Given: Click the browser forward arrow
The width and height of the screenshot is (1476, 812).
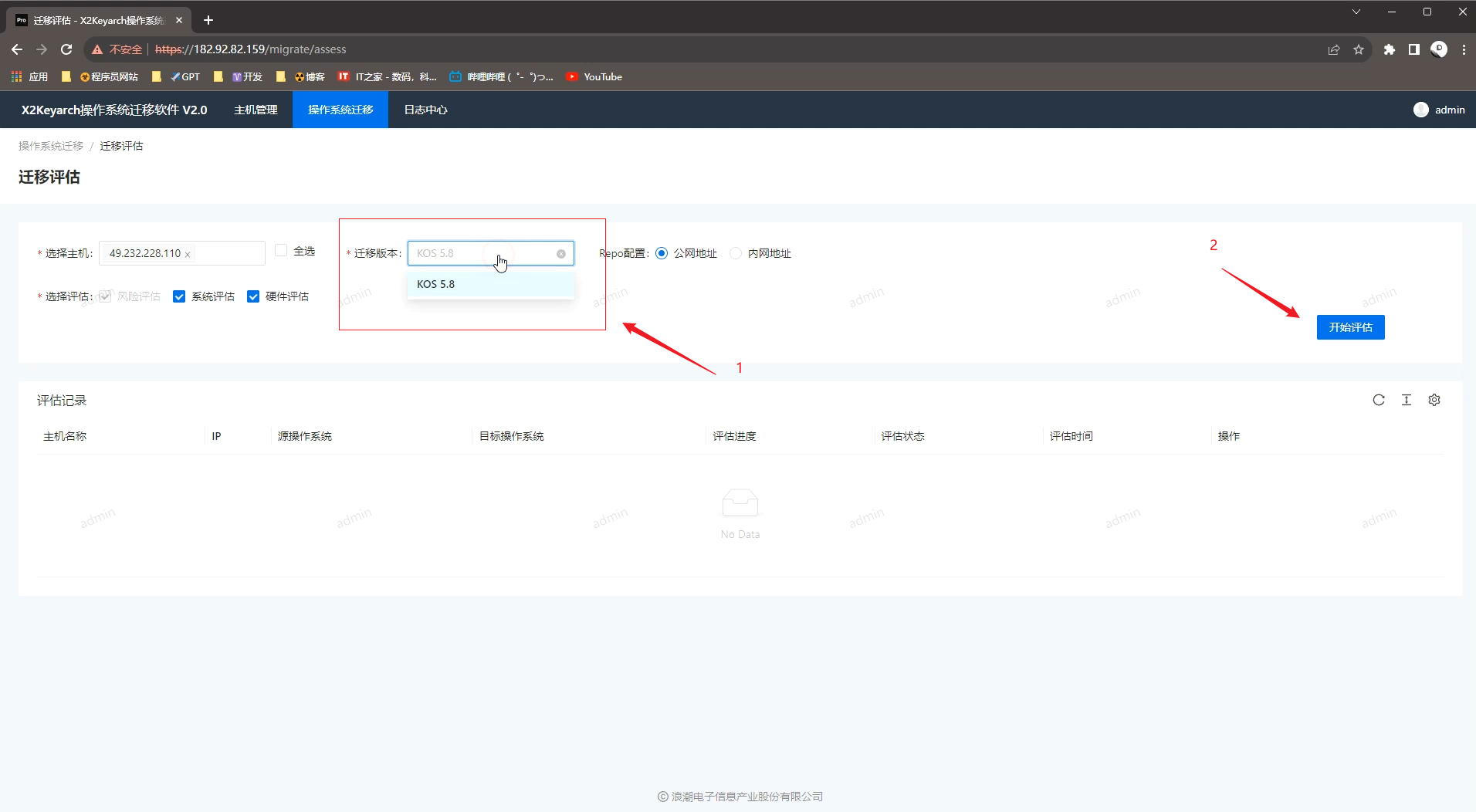Looking at the screenshot, I should [x=42, y=49].
